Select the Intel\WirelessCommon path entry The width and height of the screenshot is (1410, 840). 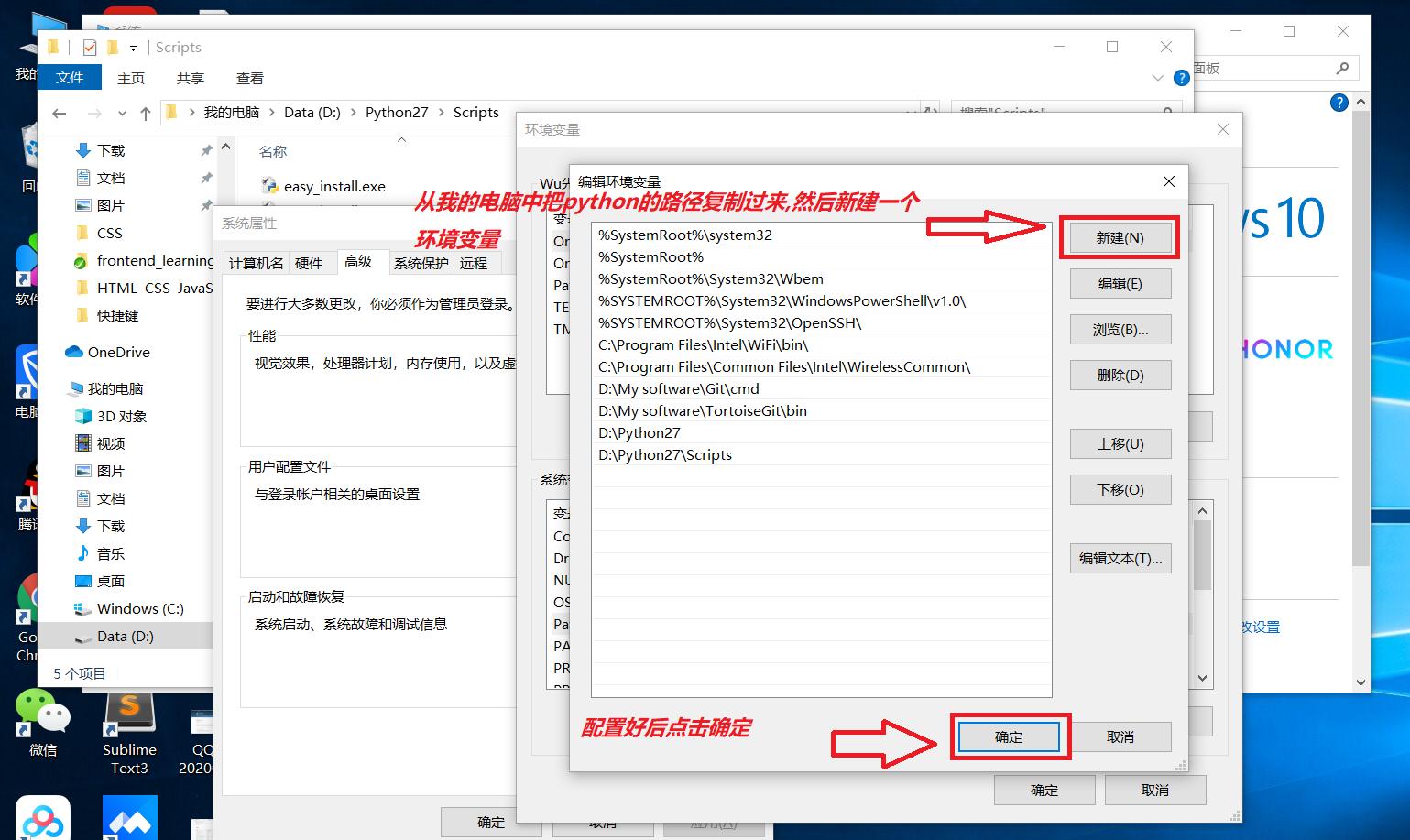tap(821, 367)
